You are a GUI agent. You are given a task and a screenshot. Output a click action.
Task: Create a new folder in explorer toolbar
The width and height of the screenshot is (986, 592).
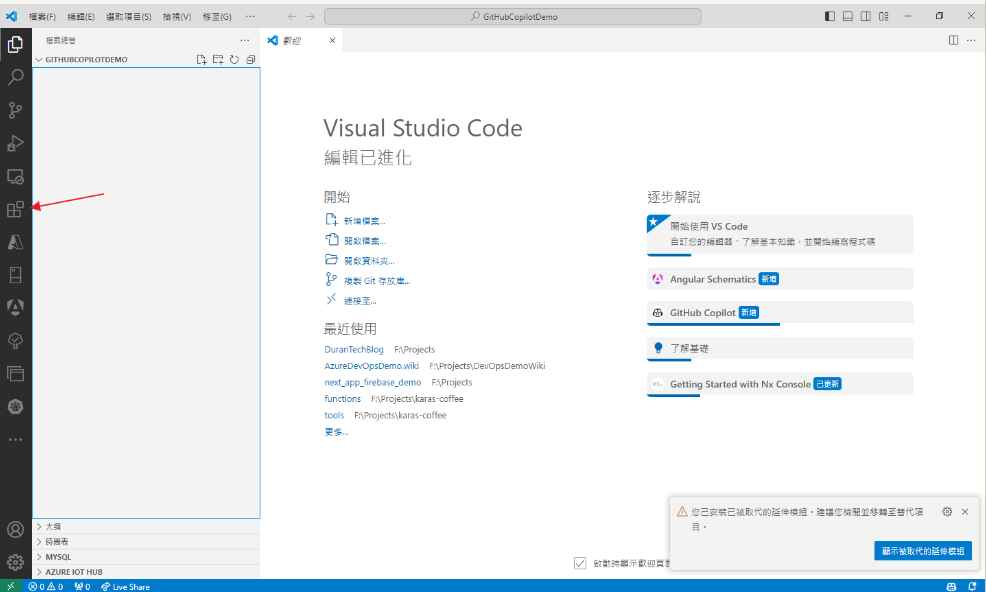218,59
